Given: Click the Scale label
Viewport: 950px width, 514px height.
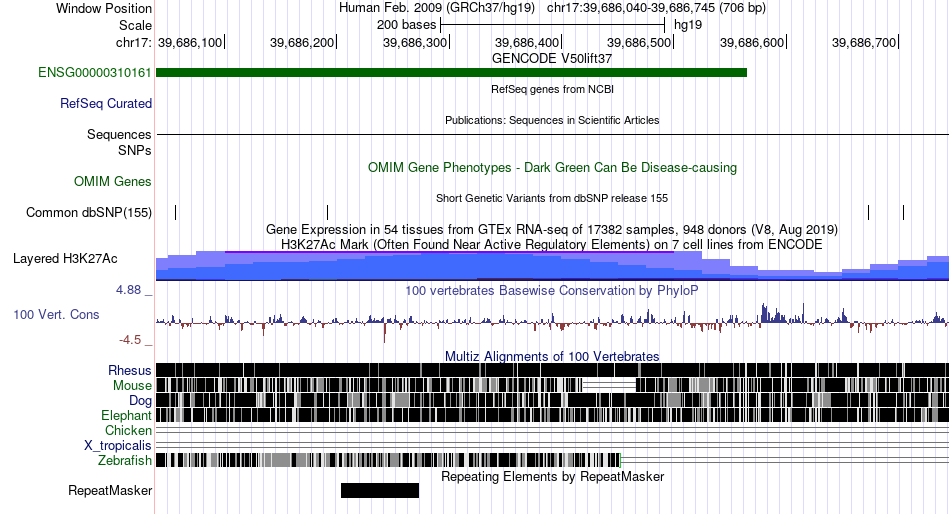Looking at the screenshot, I should tap(135, 25).
